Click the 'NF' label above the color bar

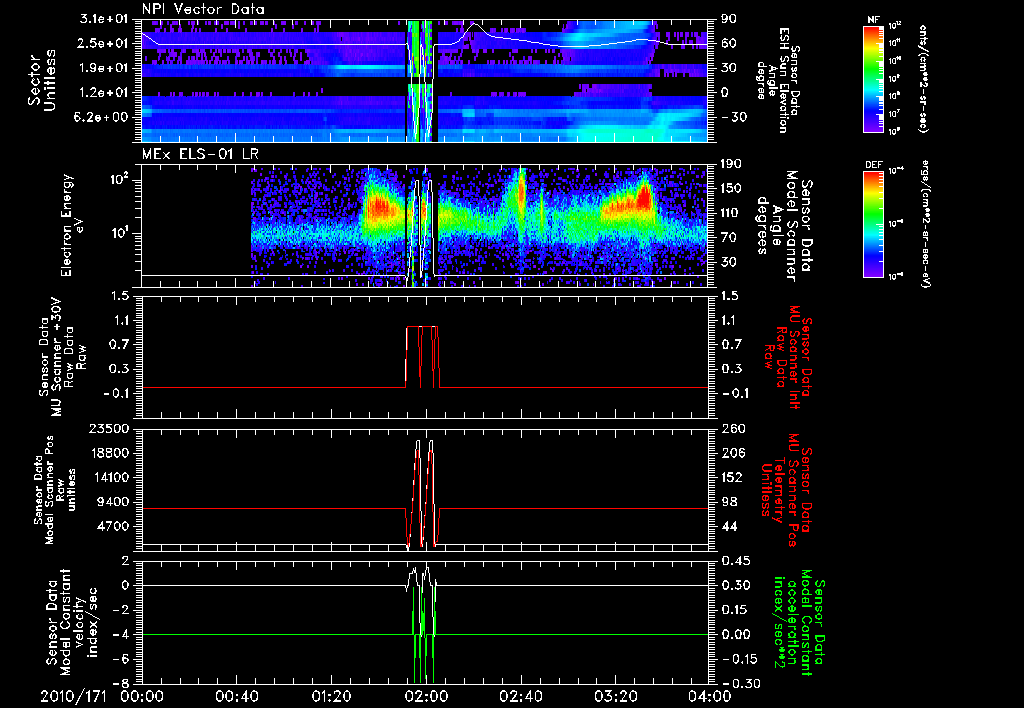[x=873, y=20]
